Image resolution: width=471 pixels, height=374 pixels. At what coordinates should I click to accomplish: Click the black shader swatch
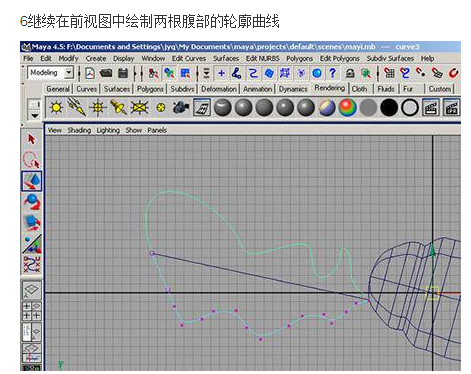pyautogui.click(x=389, y=108)
